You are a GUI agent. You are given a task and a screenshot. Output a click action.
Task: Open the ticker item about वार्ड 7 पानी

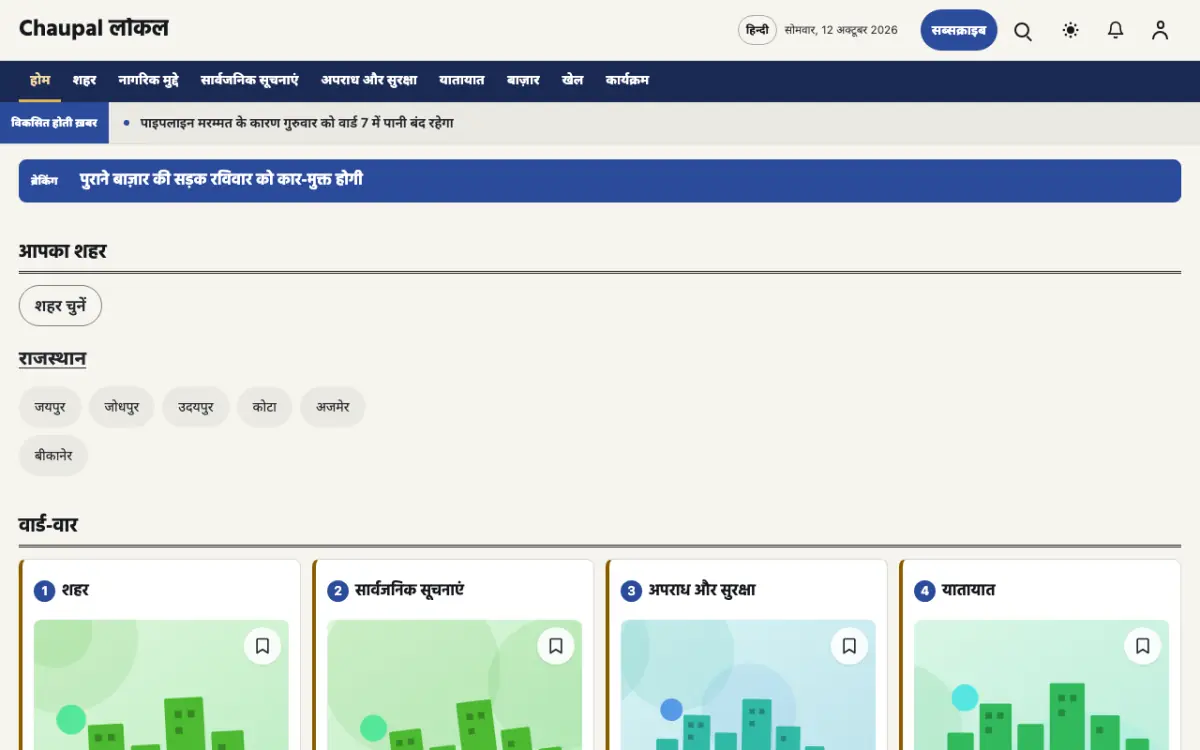[297, 123]
